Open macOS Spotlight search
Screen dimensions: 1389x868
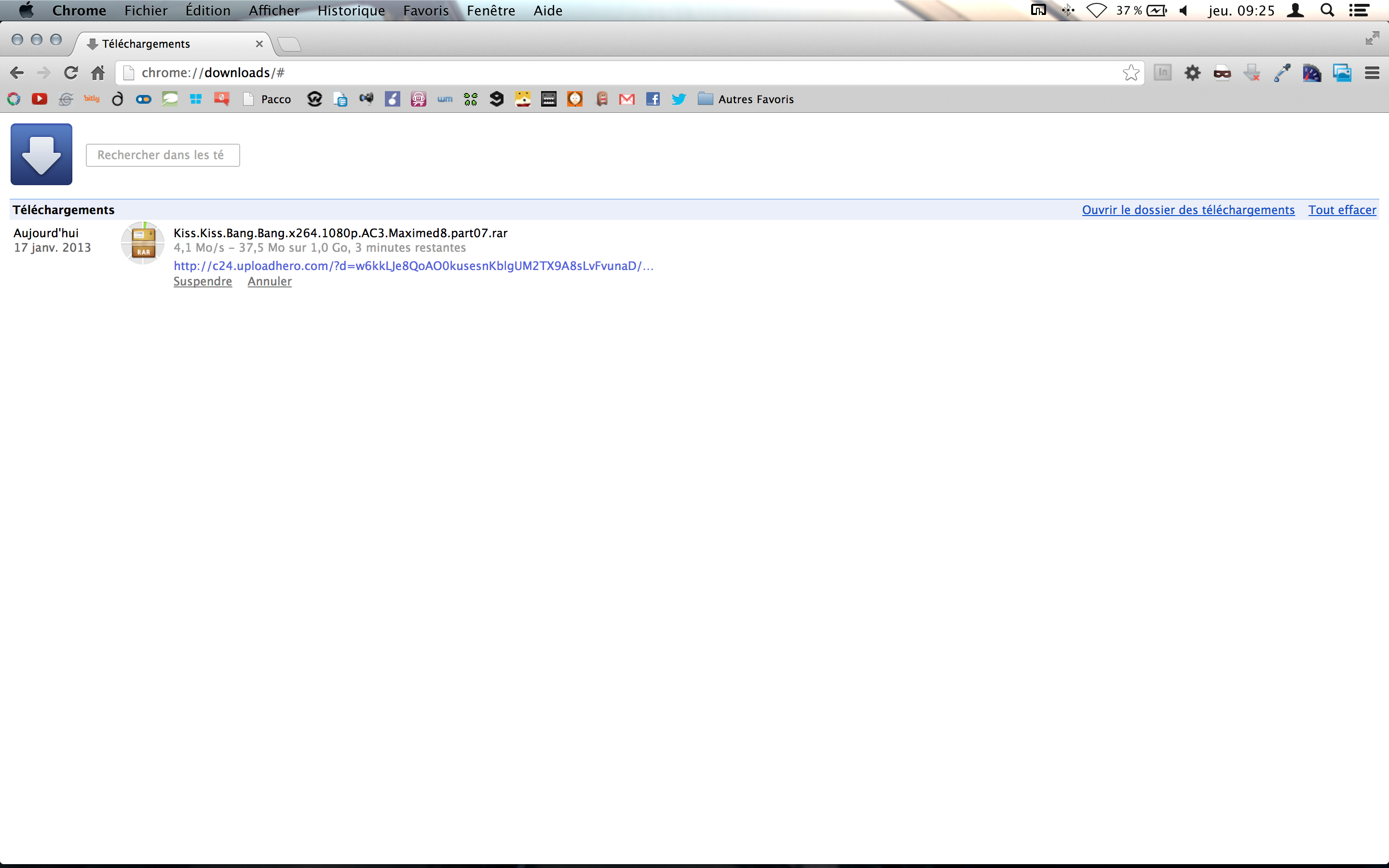click(1327, 10)
